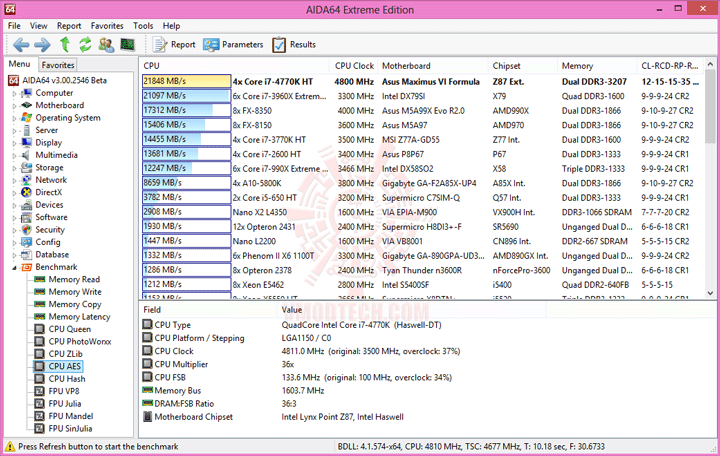Switch to the Favorites tab

(x=57, y=65)
